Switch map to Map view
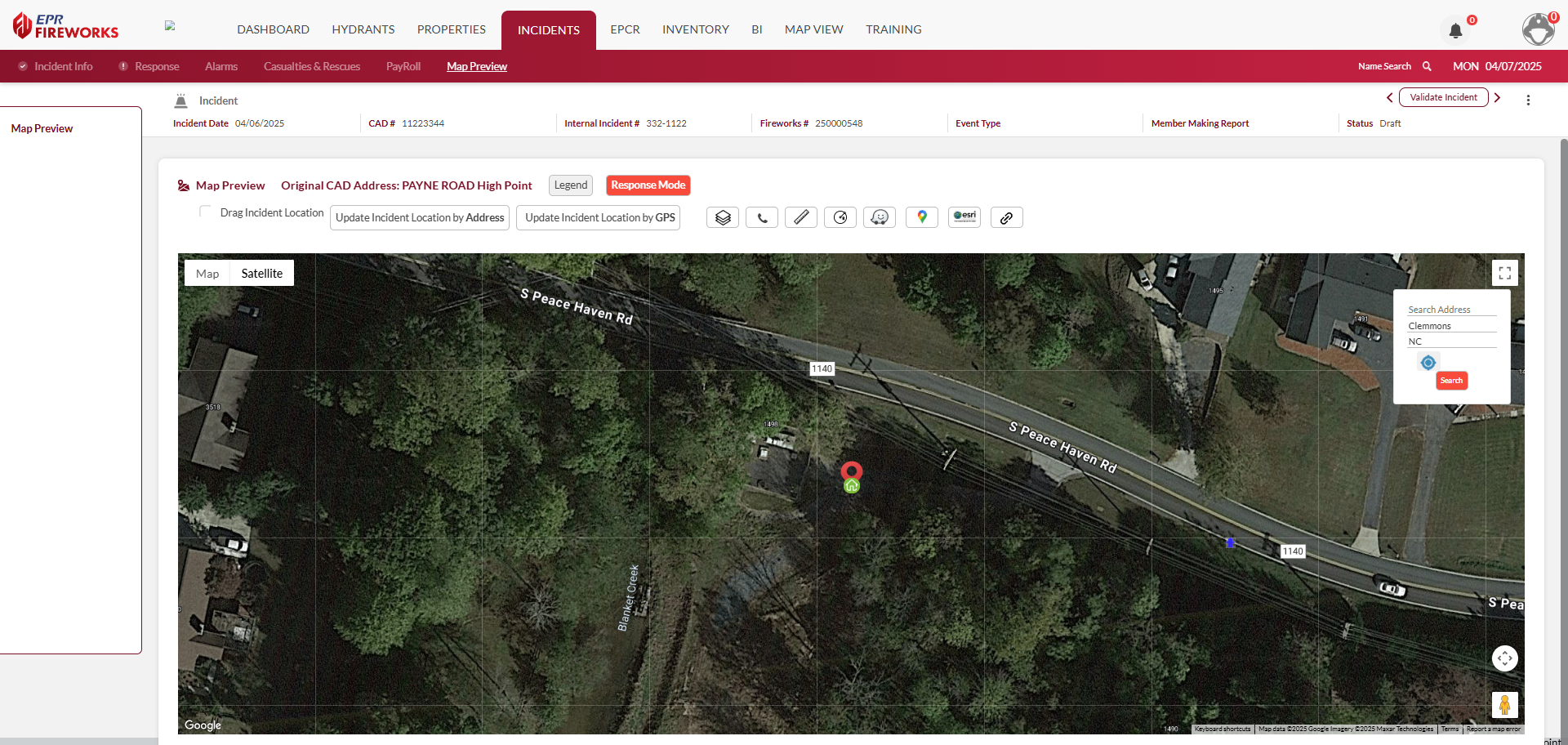 click(207, 274)
